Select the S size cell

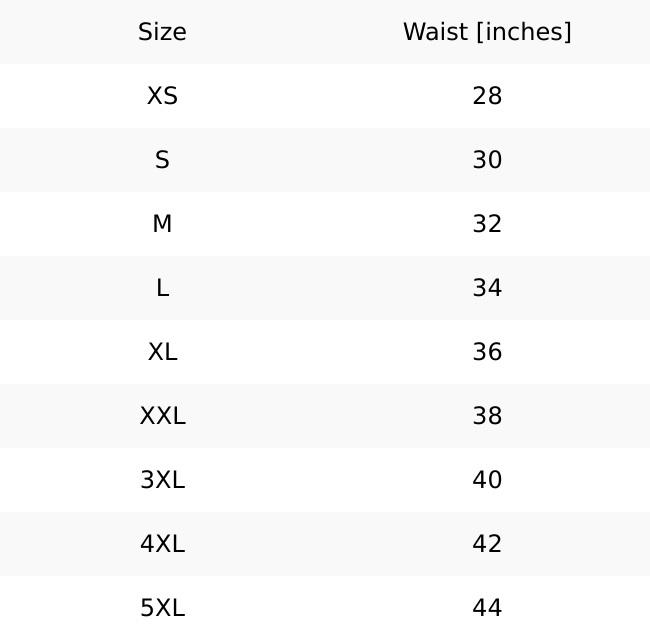pos(162,160)
